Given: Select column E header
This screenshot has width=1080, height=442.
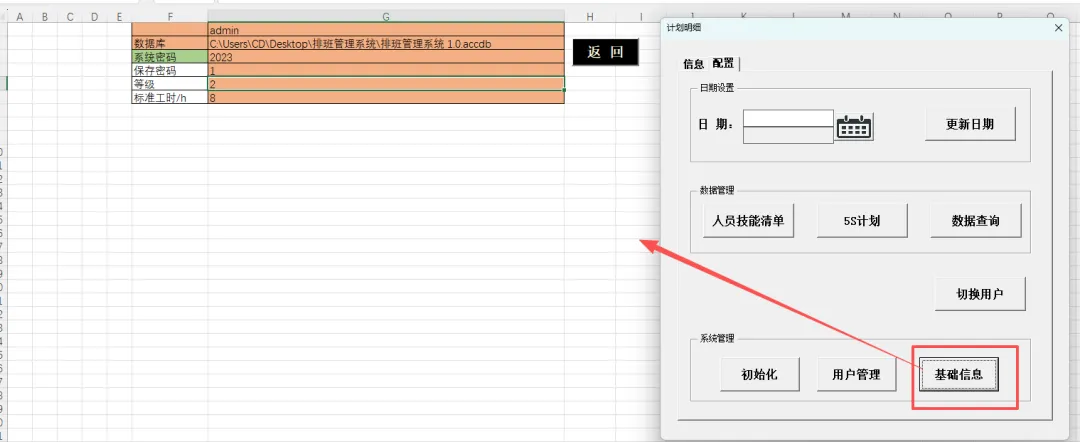Looking at the screenshot, I should [x=119, y=16].
